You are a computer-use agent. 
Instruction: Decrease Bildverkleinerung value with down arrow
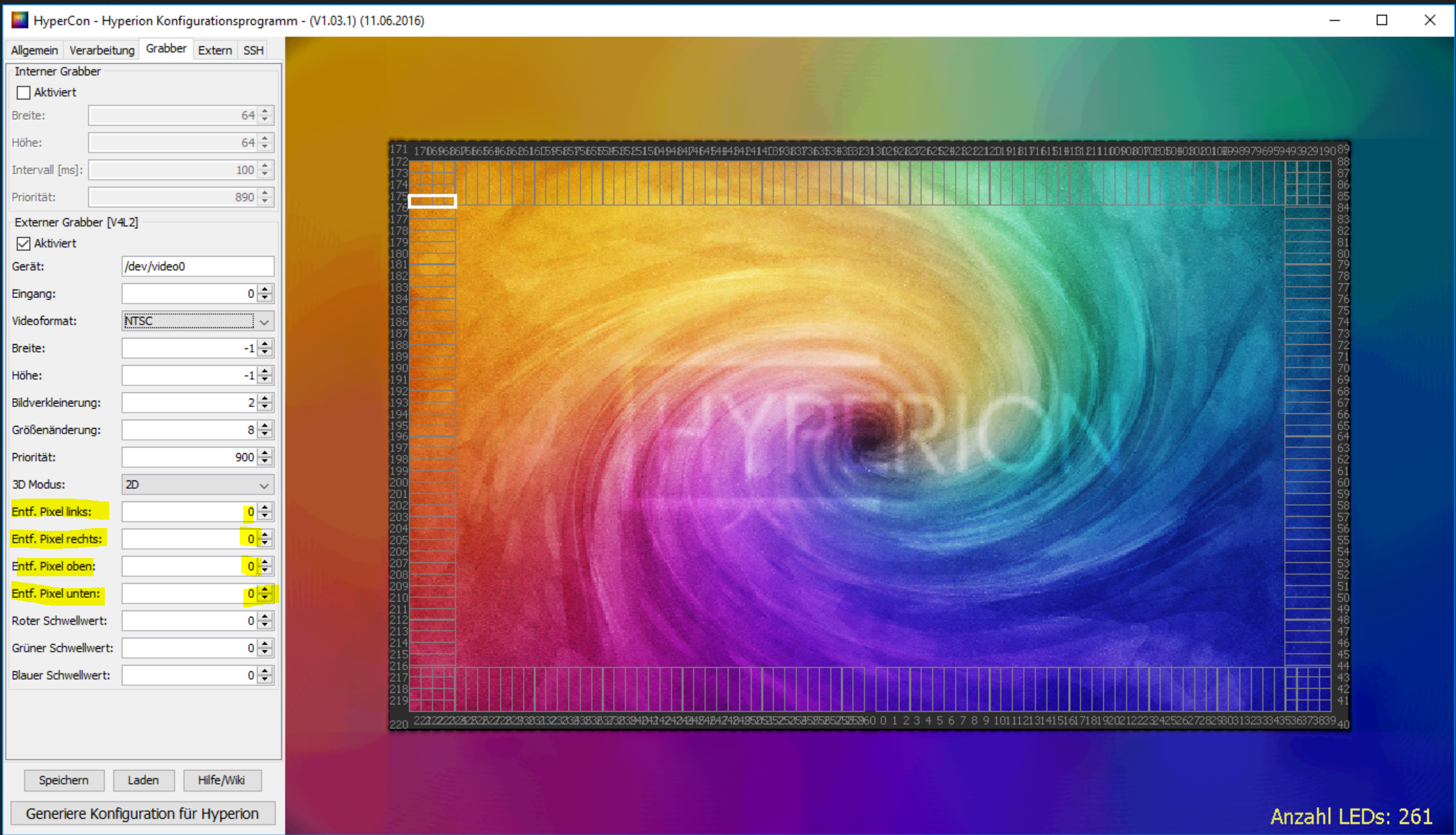265,406
